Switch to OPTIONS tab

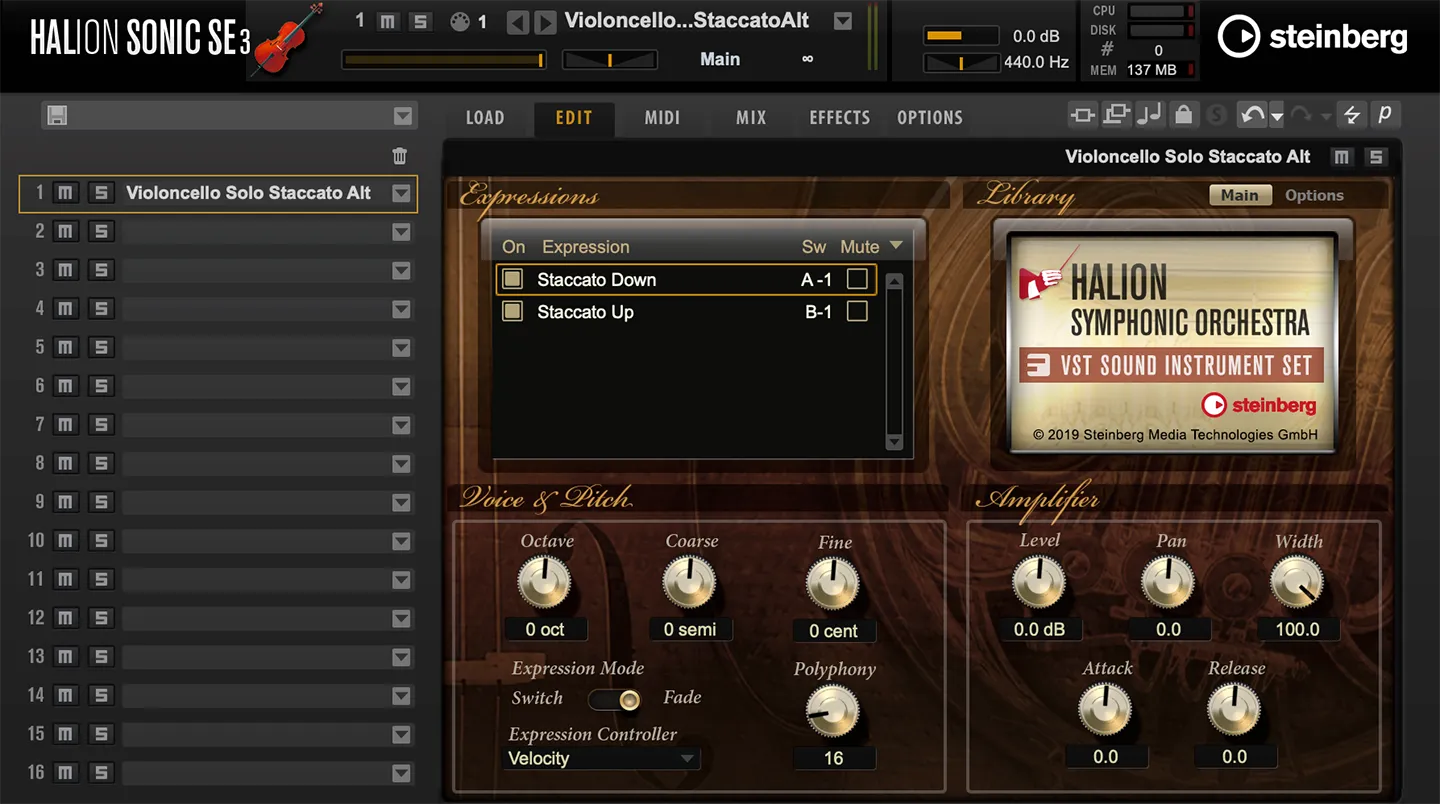coord(930,117)
